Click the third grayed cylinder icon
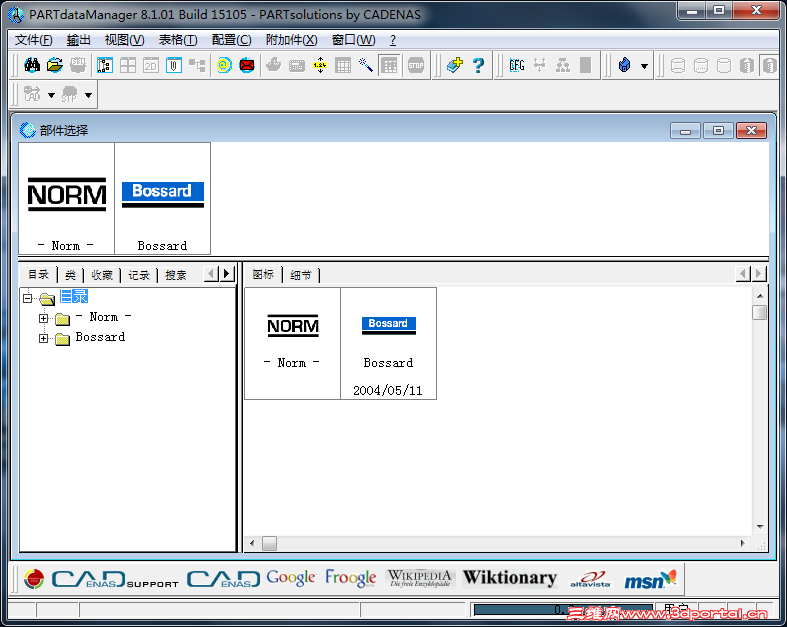Screen dimensions: 787x627 (724, 65)
